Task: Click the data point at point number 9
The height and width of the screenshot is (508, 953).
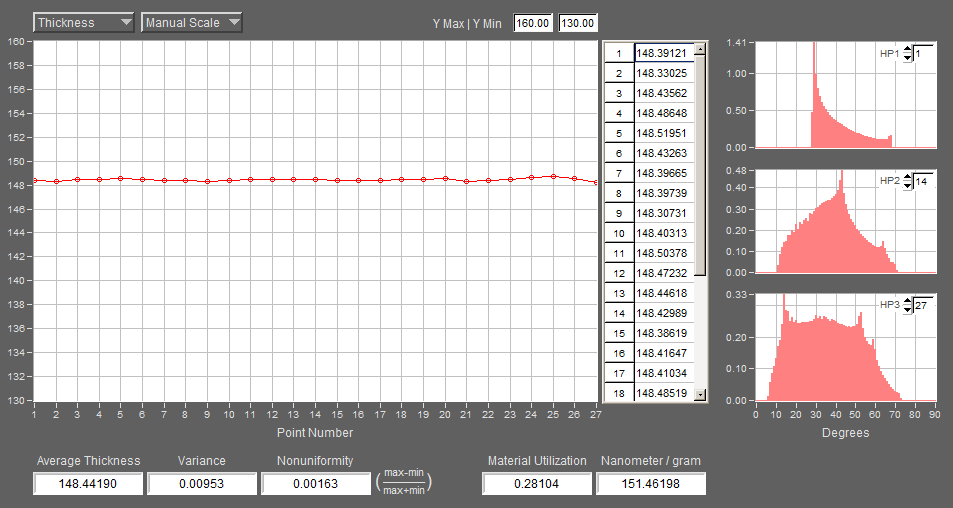Action: [x=207, y=181]
